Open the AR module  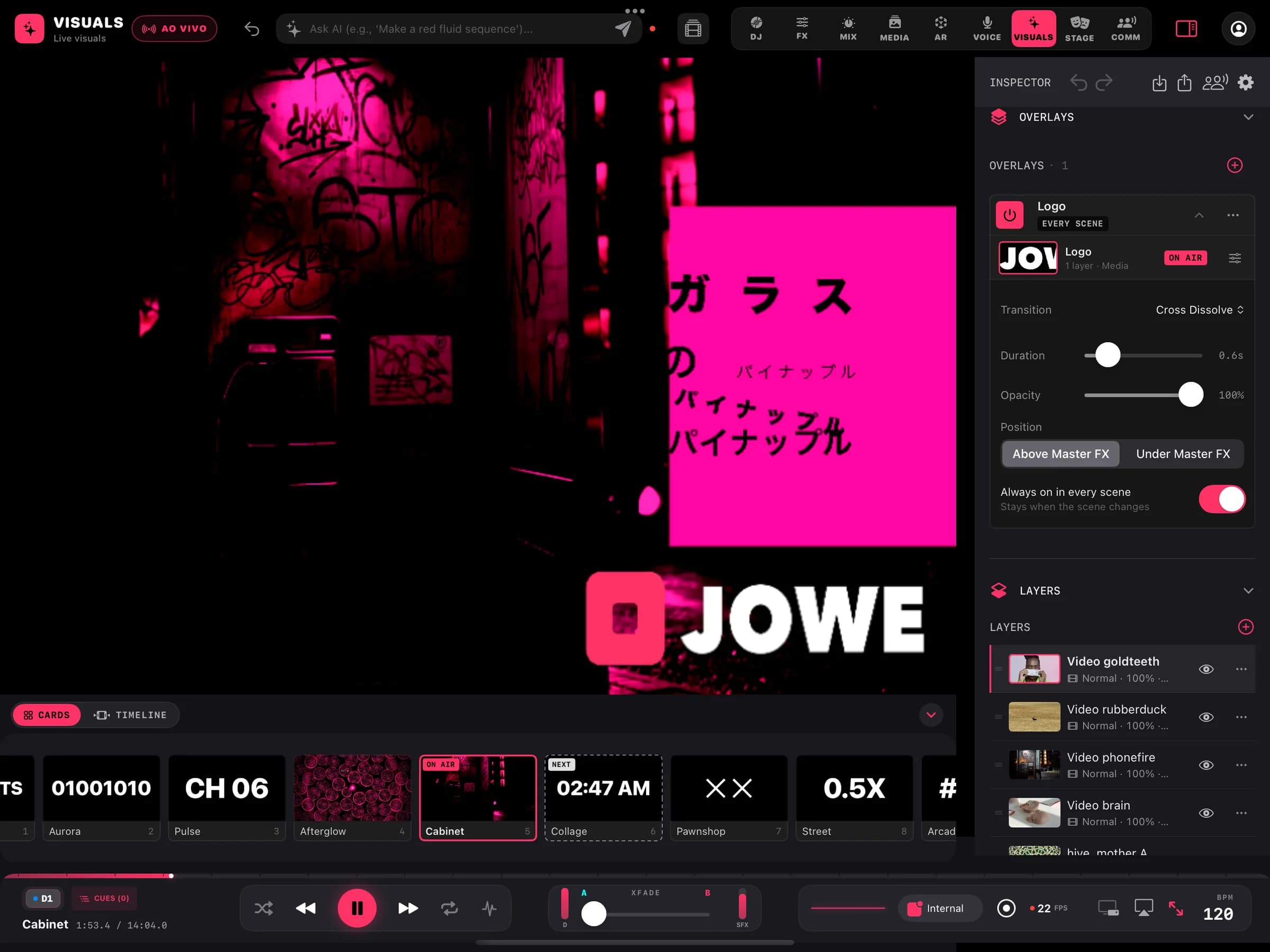[940, 29]
